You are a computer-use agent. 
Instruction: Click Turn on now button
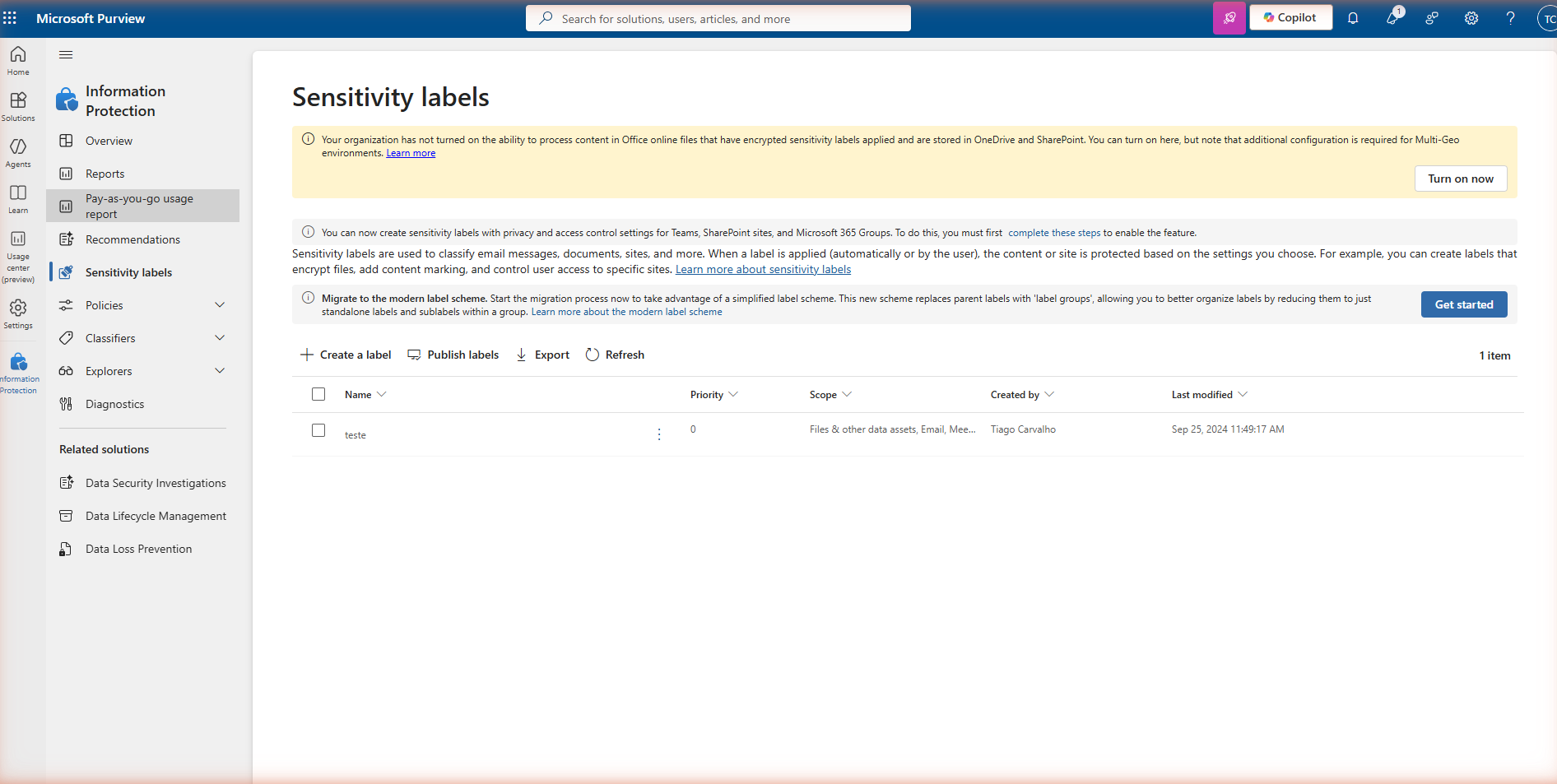point(1461,179)
